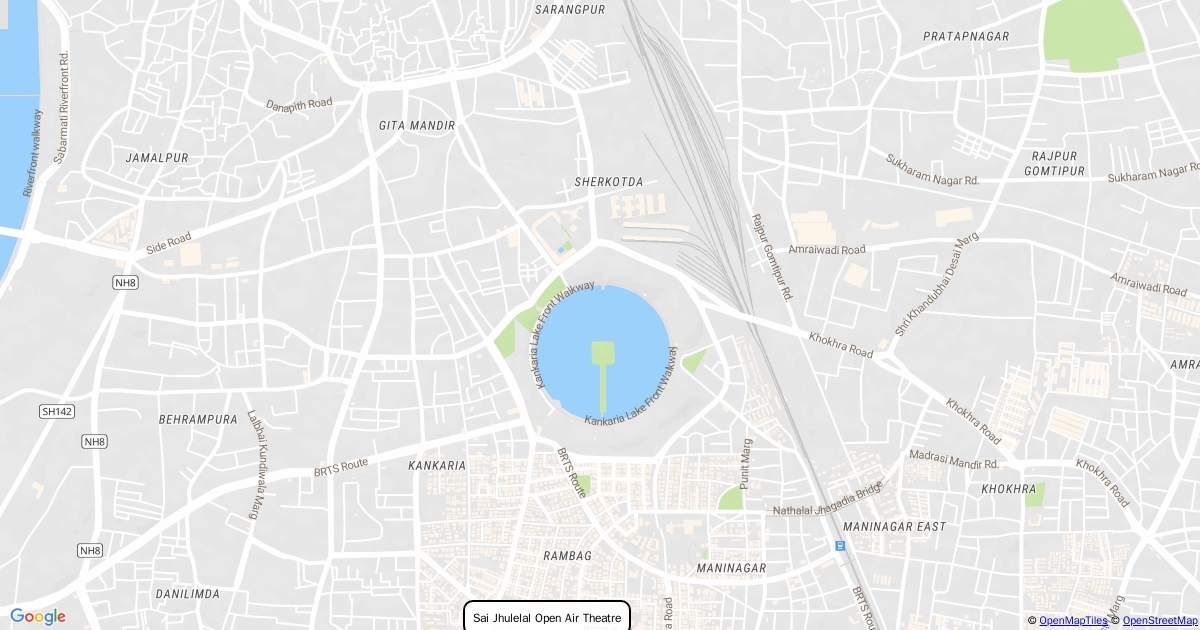Open the OpenMapTiles attribution link
This screenshot has width=1200, height=630.
coord(1073,621)
